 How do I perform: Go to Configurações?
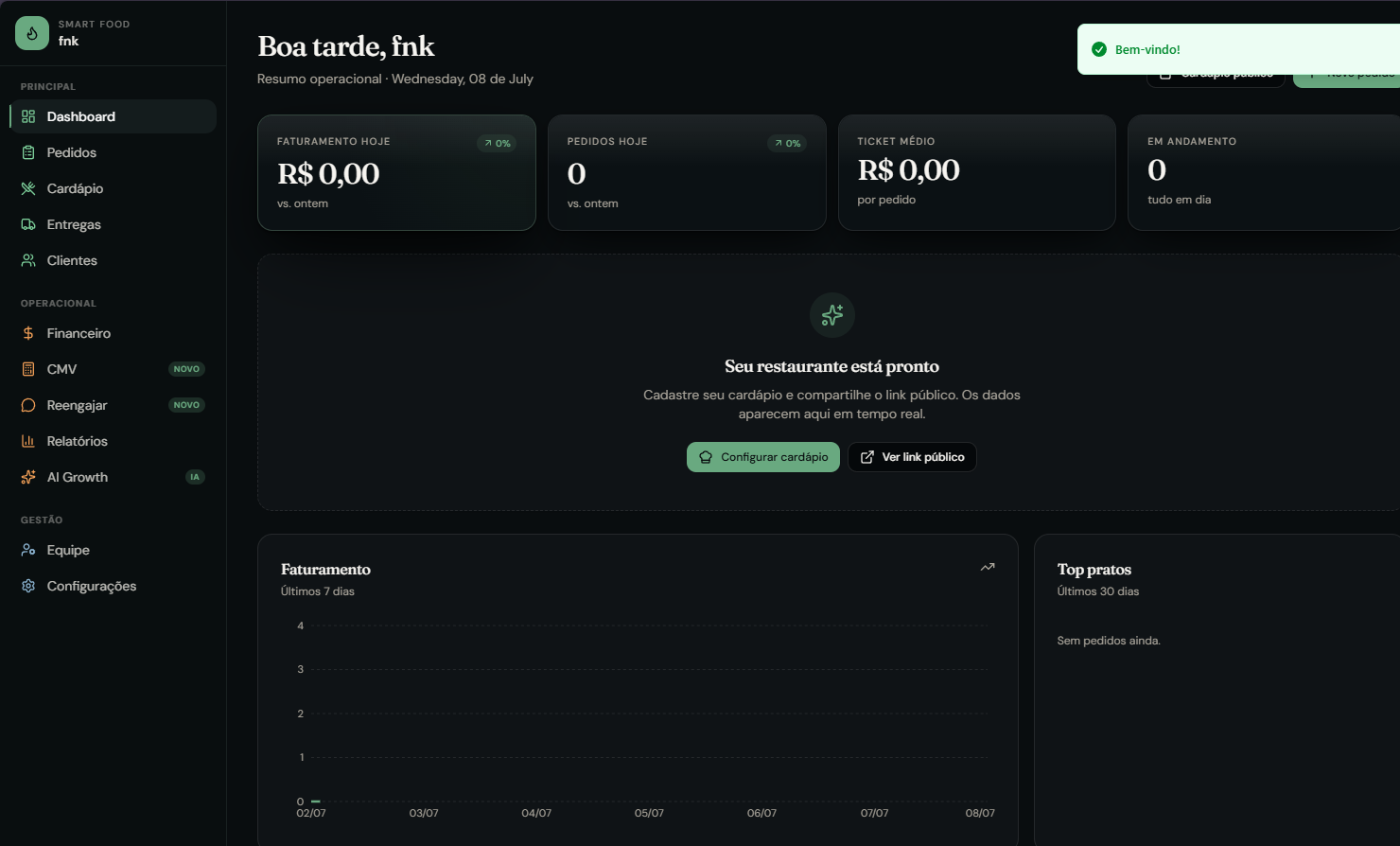pyautogui.click(x=113, y=586)
